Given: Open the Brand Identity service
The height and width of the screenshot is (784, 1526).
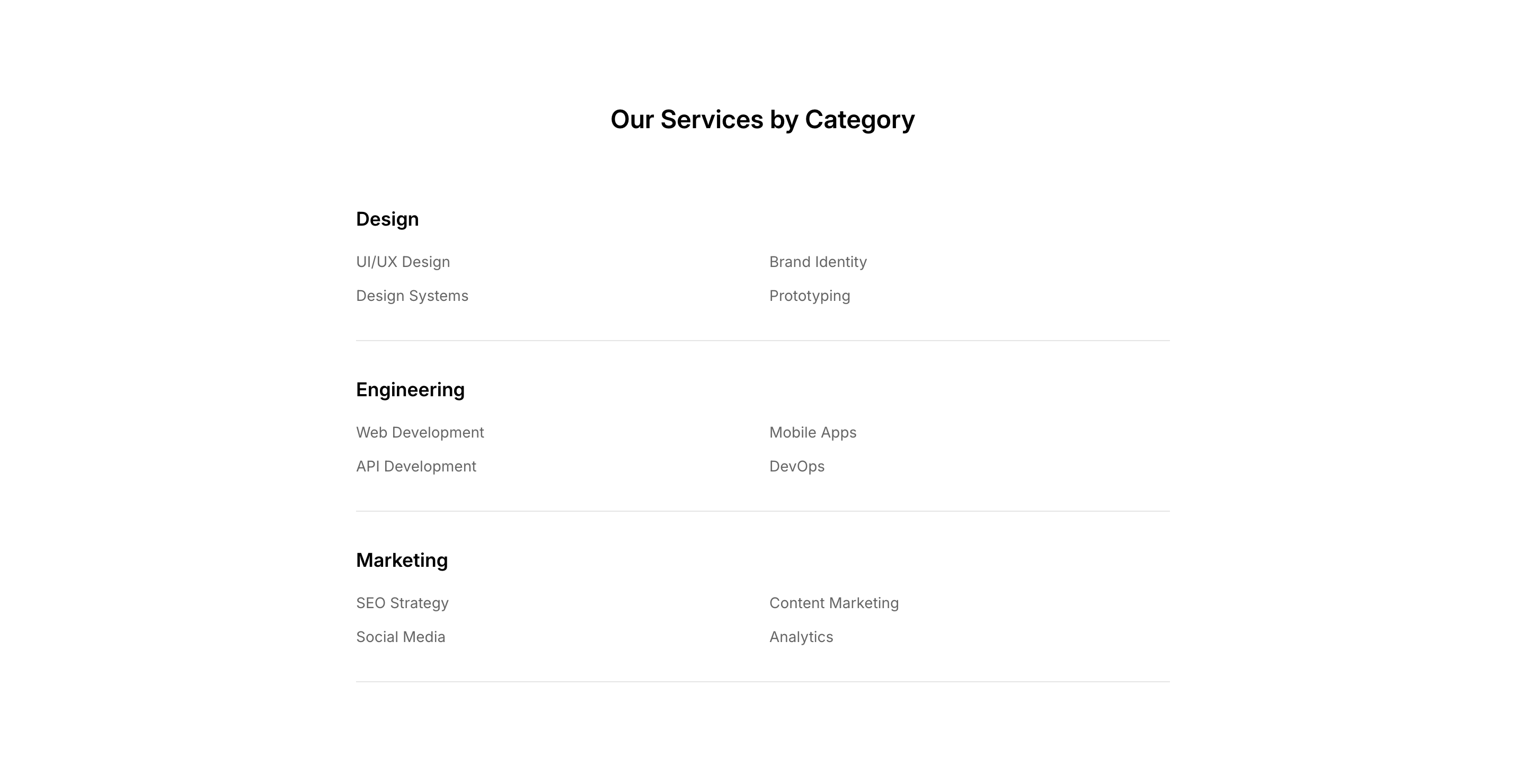Looking at the screenshot, I should pos(818,262).
